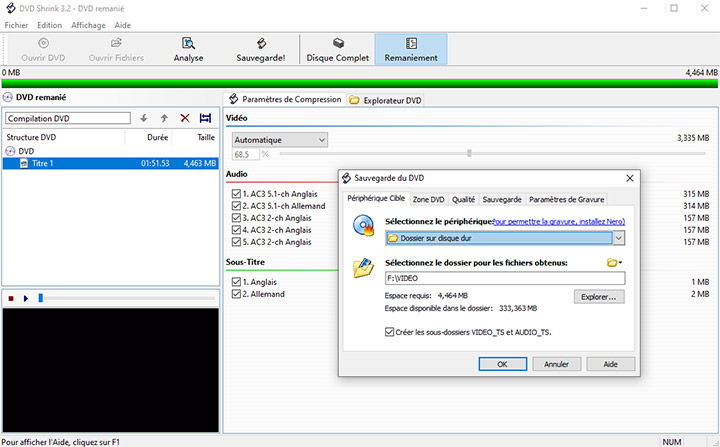Open the Affichage menu
720x447 pixels.
(x=88, y=25)
